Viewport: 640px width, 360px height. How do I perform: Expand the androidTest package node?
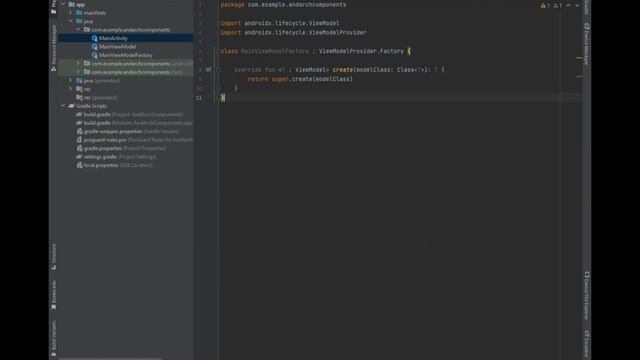tap(78, 64)
